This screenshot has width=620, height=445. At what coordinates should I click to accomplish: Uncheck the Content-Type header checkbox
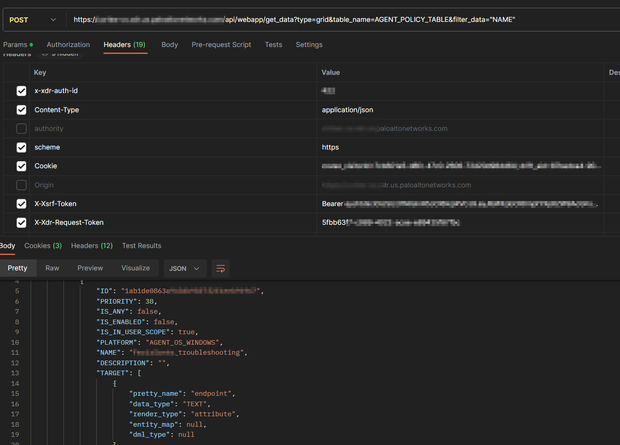[22, 110]
